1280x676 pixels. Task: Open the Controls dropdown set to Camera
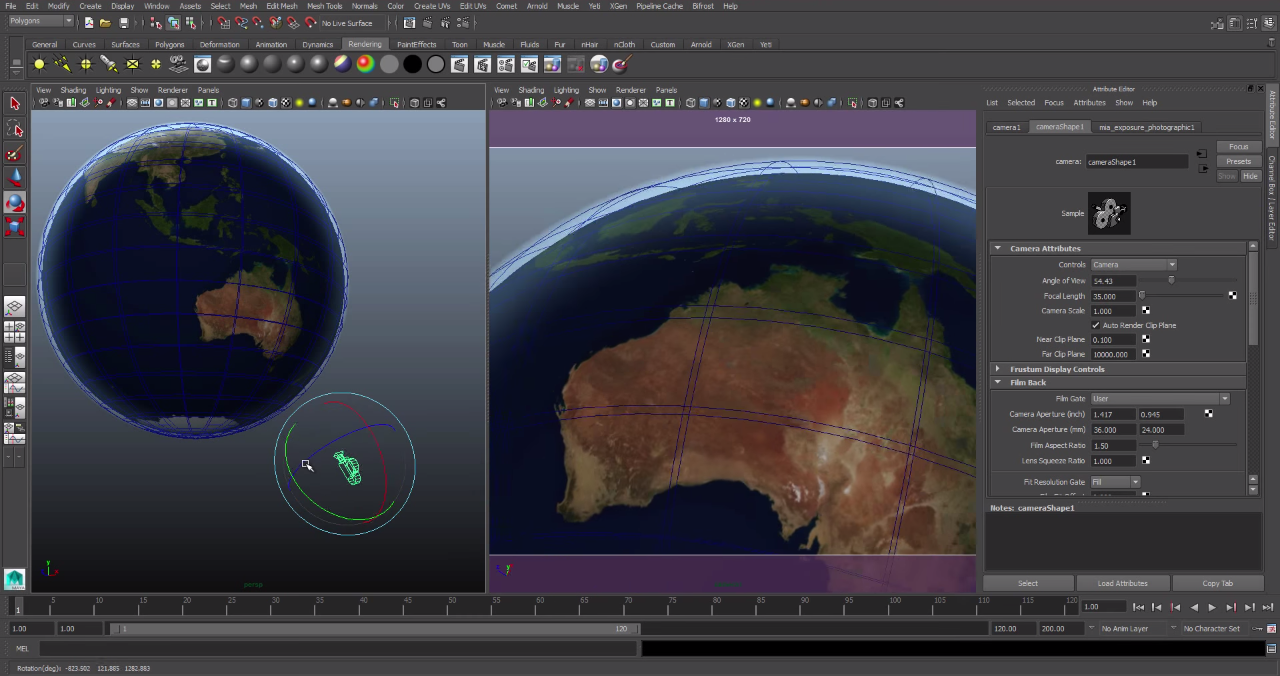[1133, 265]
